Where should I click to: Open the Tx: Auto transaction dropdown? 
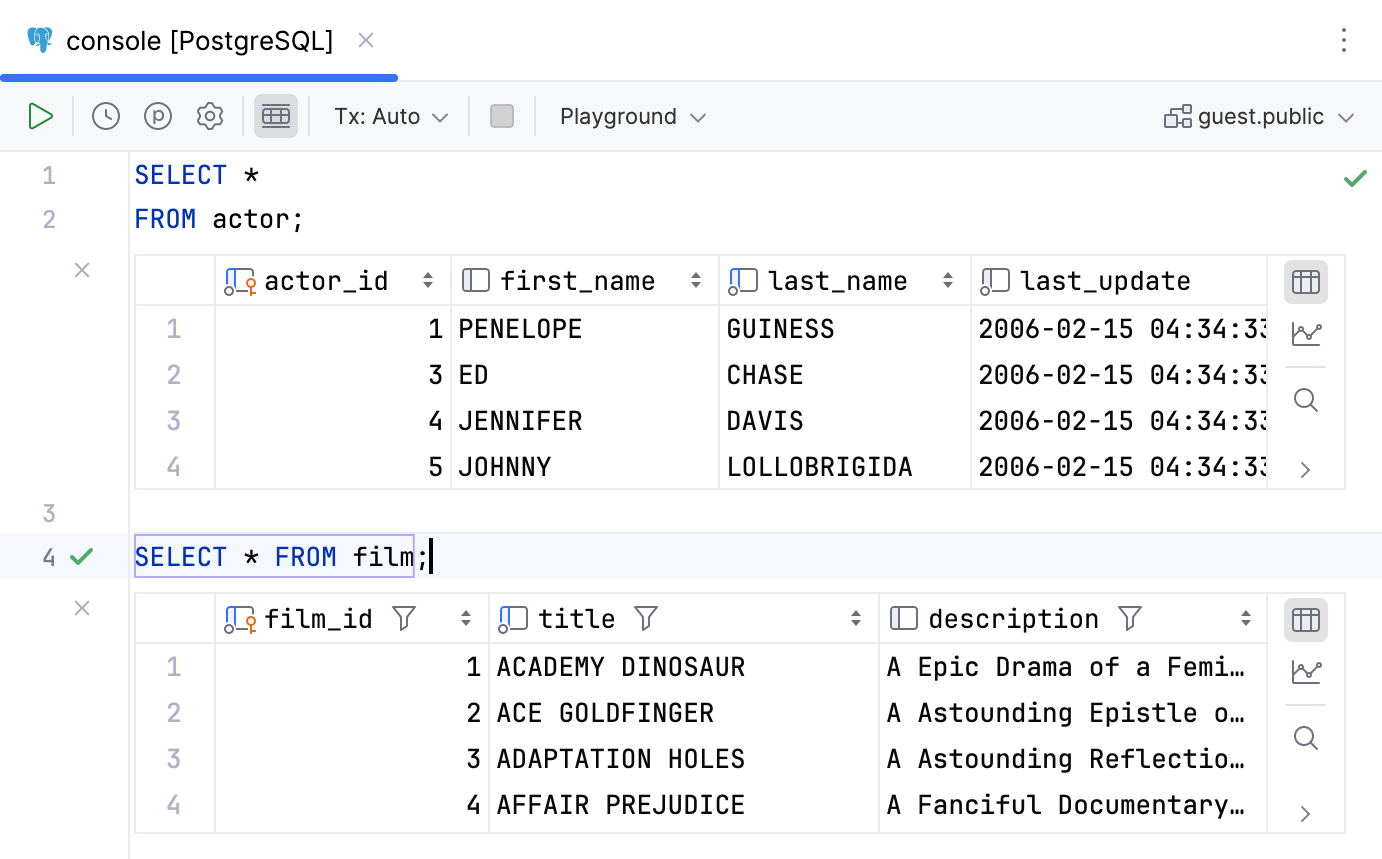click(390, 116)
